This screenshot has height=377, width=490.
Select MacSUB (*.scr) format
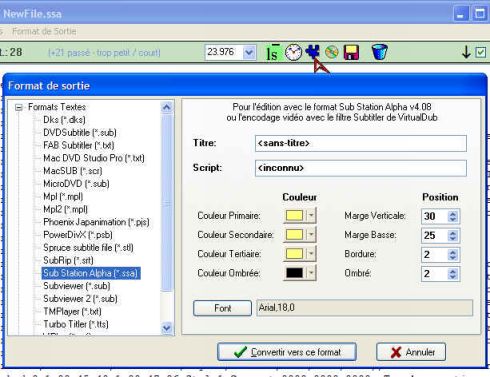pos(73,171)
